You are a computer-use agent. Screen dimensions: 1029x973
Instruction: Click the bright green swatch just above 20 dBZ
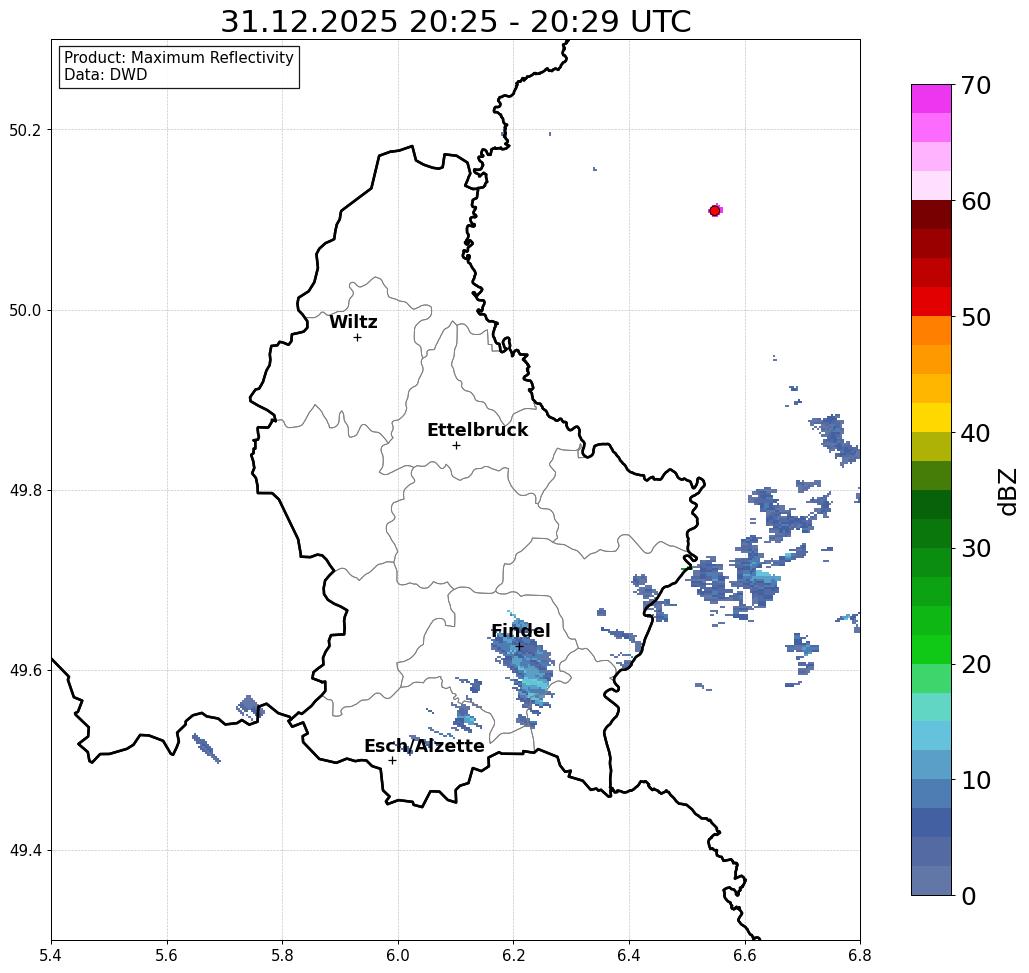pyautogui.click(x=931, y=649)
